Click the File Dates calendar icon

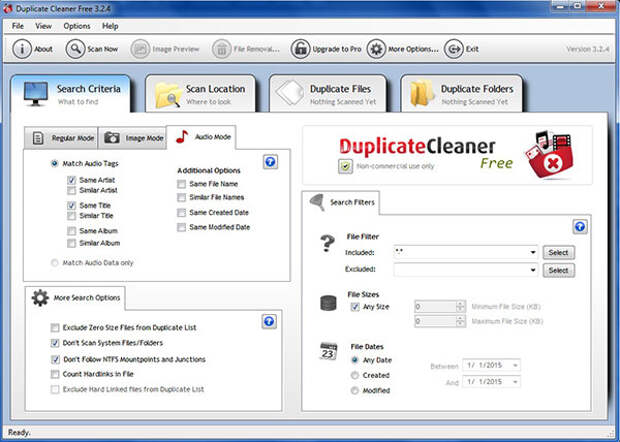(328, 351)
